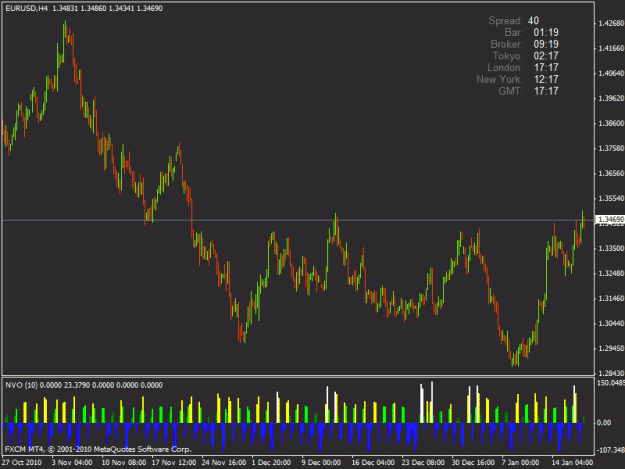The height and width of the screenshot is (469, 625).
Task: Click price scale level 1.35540
Action: click(611, 198)
